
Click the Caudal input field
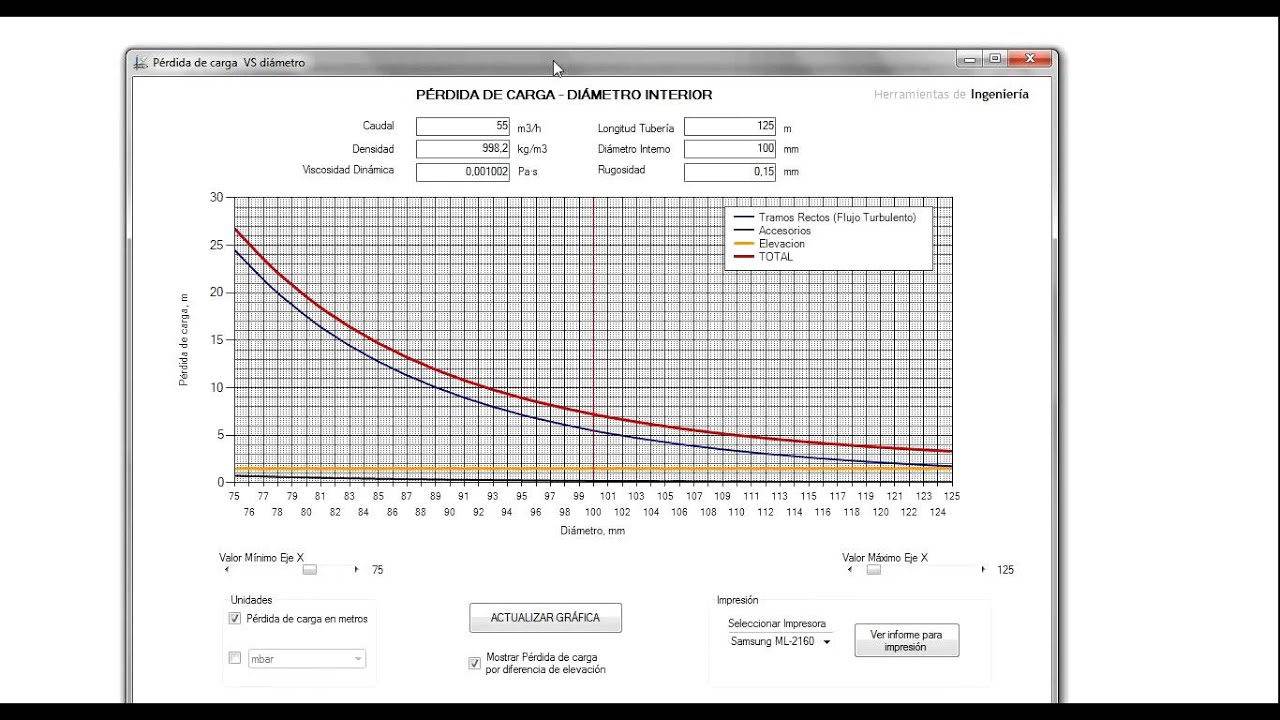click(463, 126)
